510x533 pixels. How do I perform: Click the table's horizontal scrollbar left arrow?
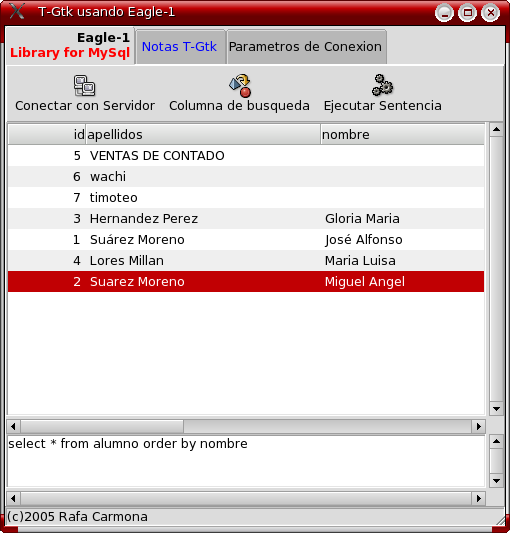coord(14,426)
